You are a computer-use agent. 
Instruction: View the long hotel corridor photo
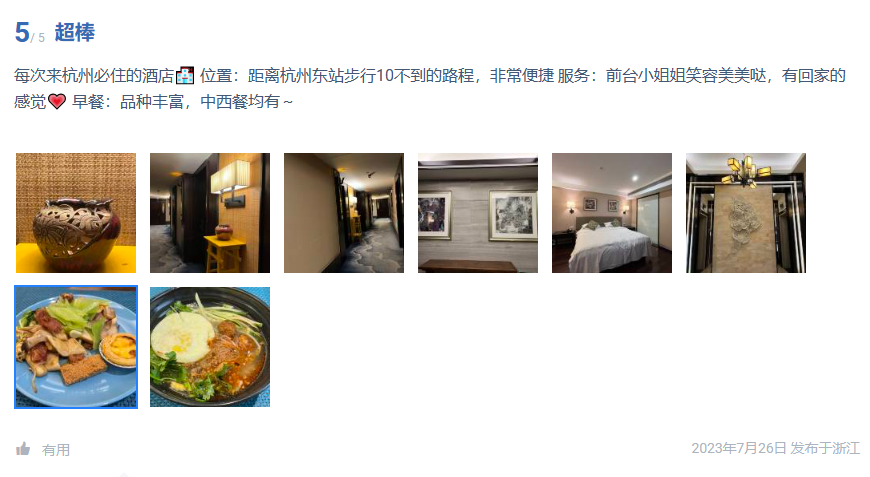(x=344, y=213)
